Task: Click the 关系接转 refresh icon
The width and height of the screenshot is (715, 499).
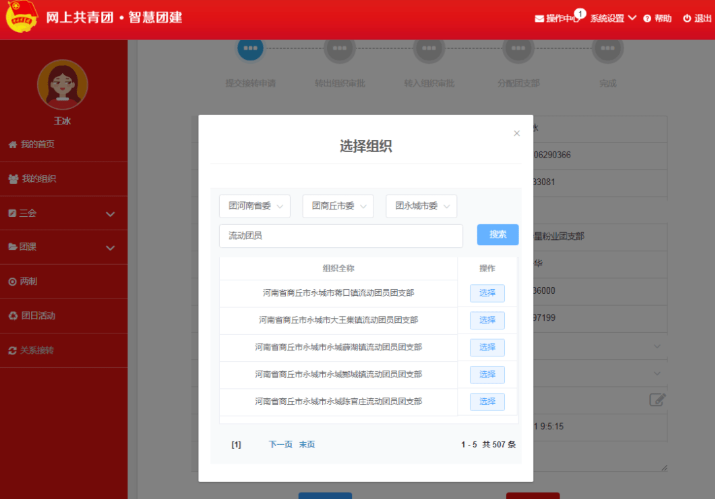Action: pos(12,350)
